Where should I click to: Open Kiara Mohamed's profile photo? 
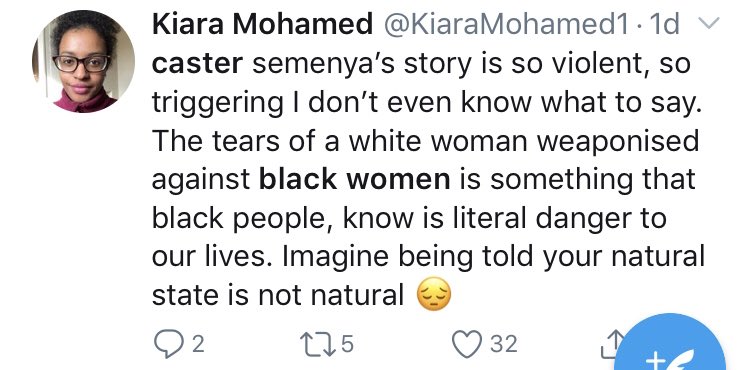(x=83, y=61)
